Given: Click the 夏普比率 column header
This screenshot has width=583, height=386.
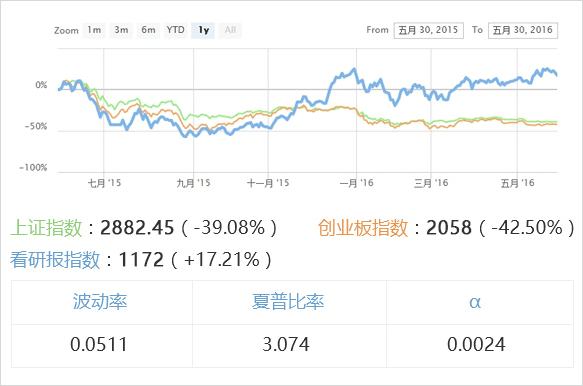Looking at the screenshot, I should coord(288,302).
